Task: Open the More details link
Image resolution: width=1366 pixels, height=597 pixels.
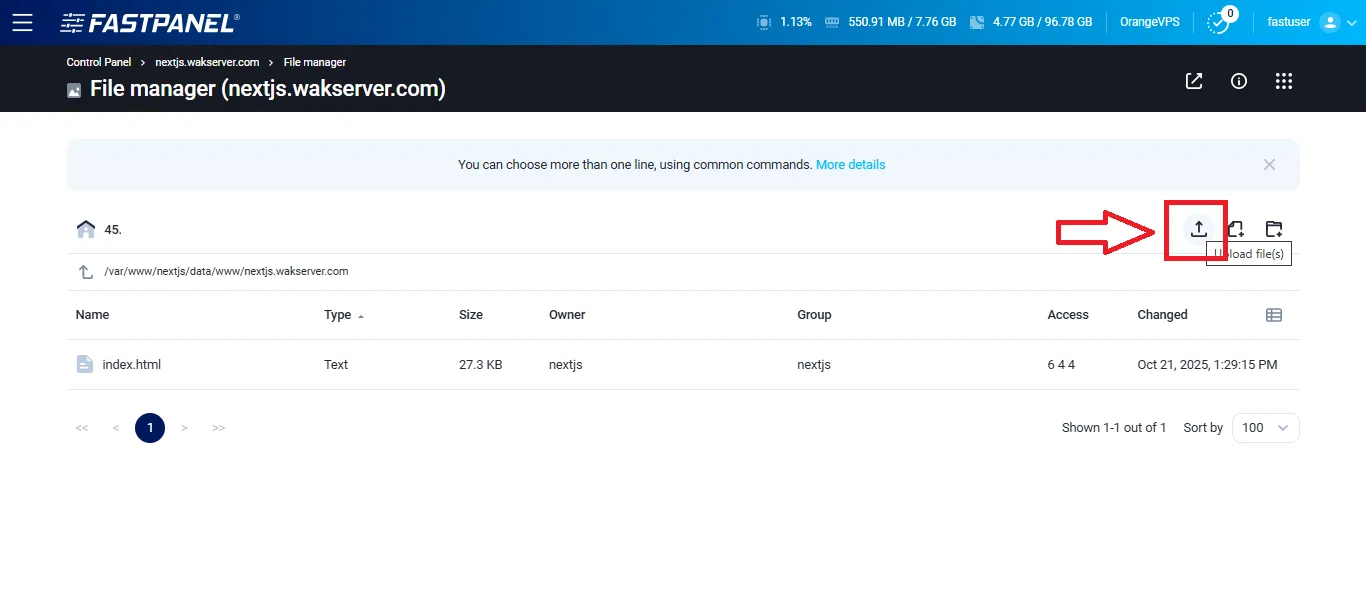Action: tap(850, 164)
